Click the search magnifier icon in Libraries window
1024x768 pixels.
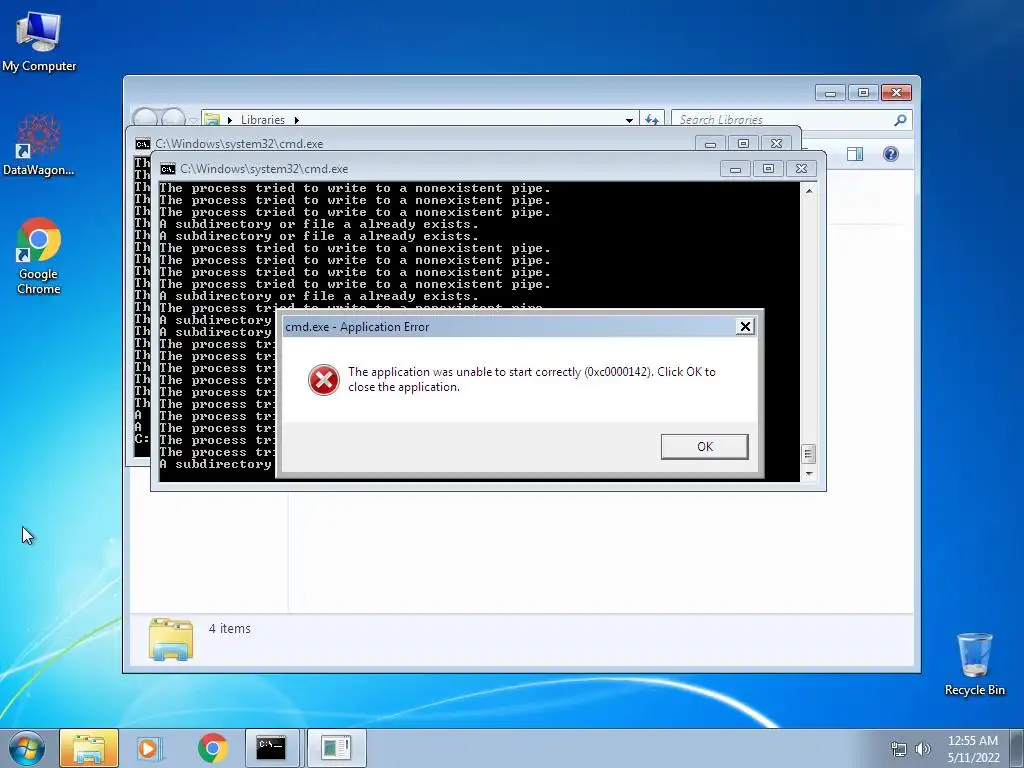click(900, 120)
